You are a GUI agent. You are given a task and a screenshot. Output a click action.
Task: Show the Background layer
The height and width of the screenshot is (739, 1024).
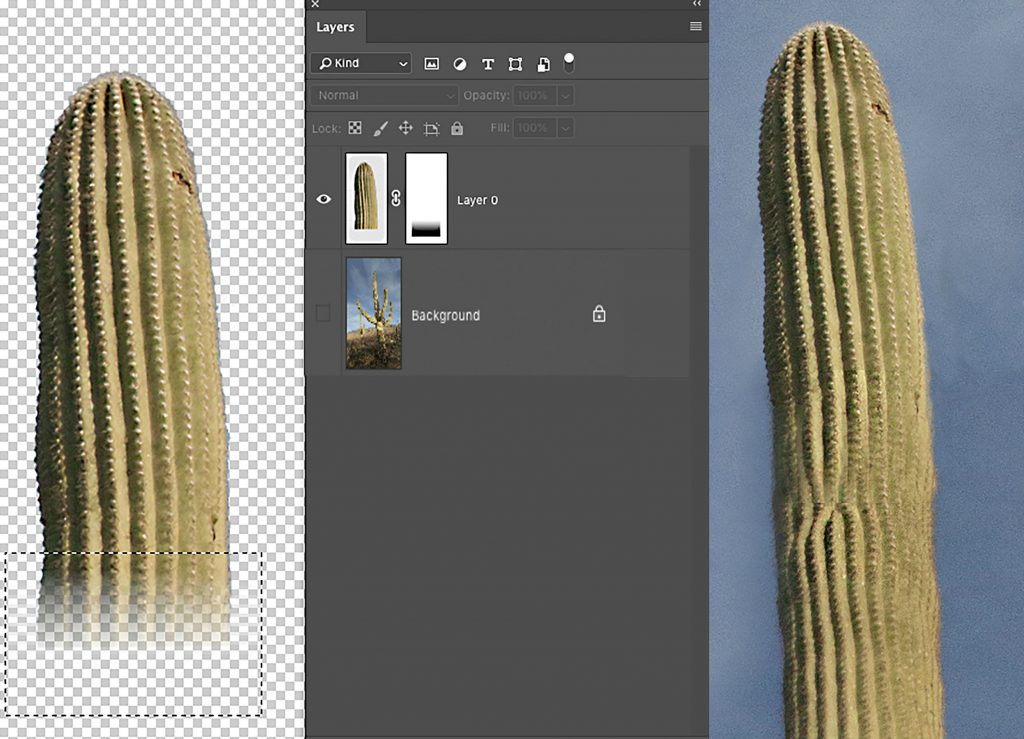coord(323,313)
